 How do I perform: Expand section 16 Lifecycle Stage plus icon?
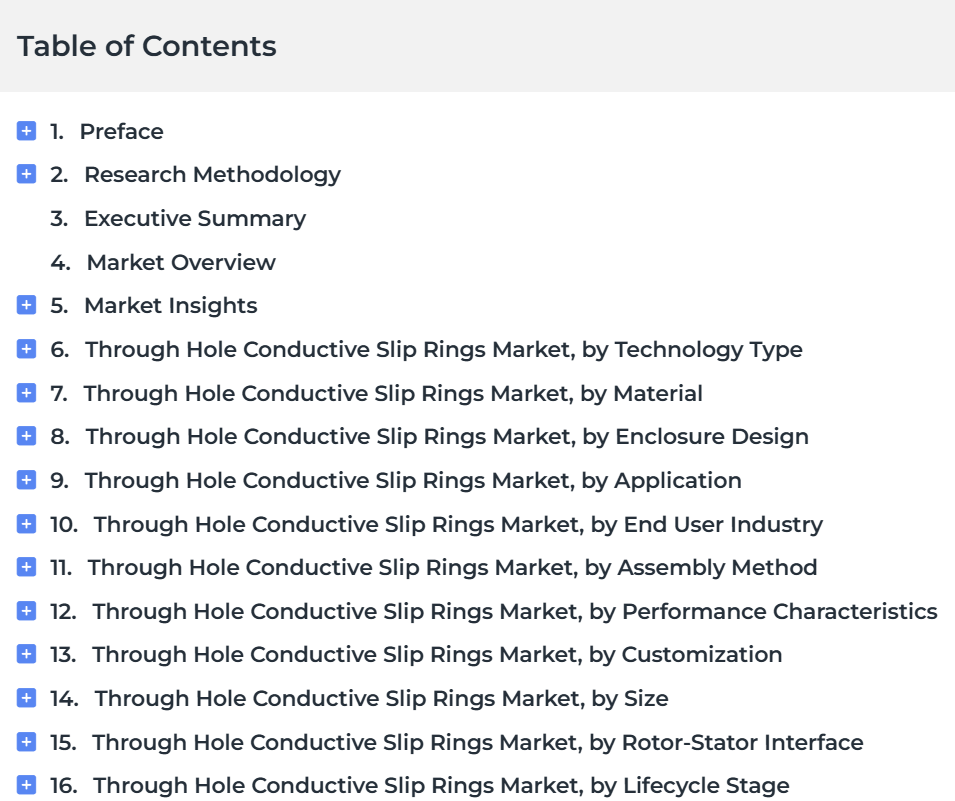pyautogui.click(x=26, y=785)
